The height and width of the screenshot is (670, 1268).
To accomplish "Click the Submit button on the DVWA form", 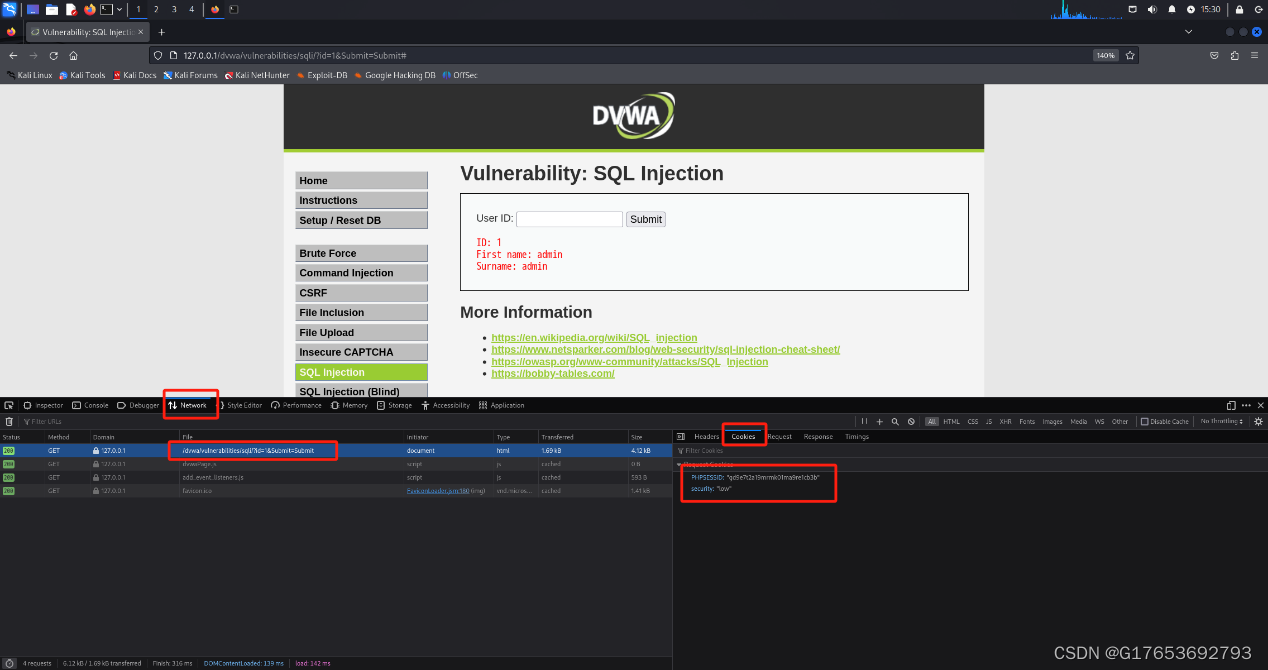I will tap(645, 219).
